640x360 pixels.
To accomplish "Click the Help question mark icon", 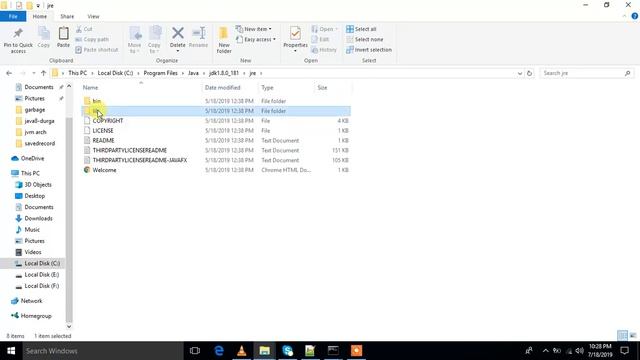I will click(635, 16).
